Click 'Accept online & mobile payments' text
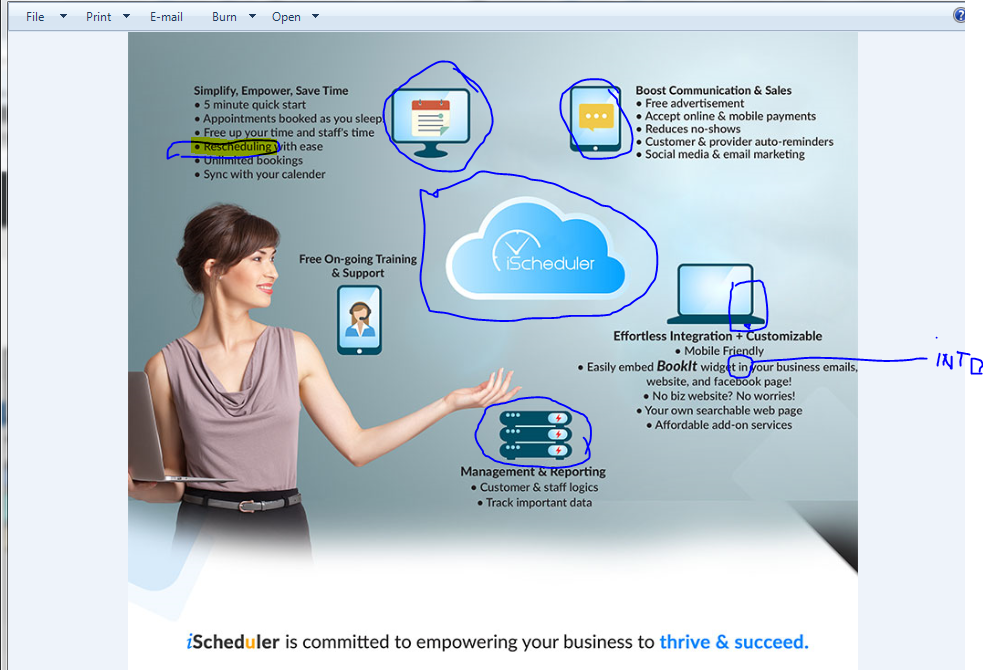Image resolution: width=983 pixels, height=670 pixels. pos(730,116)
